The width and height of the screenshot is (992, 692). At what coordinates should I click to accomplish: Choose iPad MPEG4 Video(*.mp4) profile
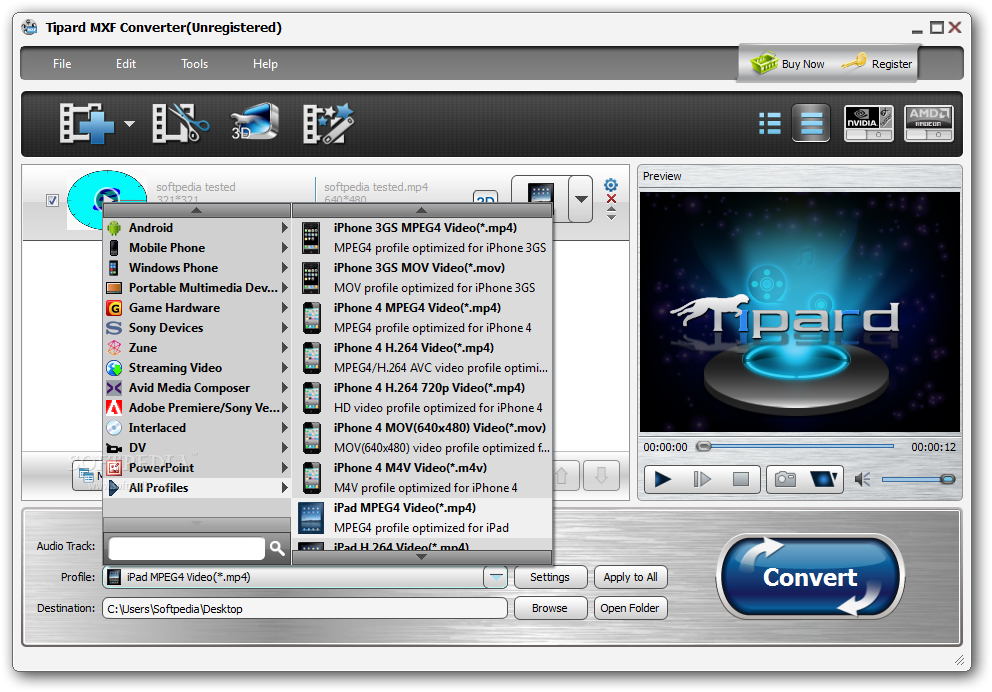[x=423, y=517]
